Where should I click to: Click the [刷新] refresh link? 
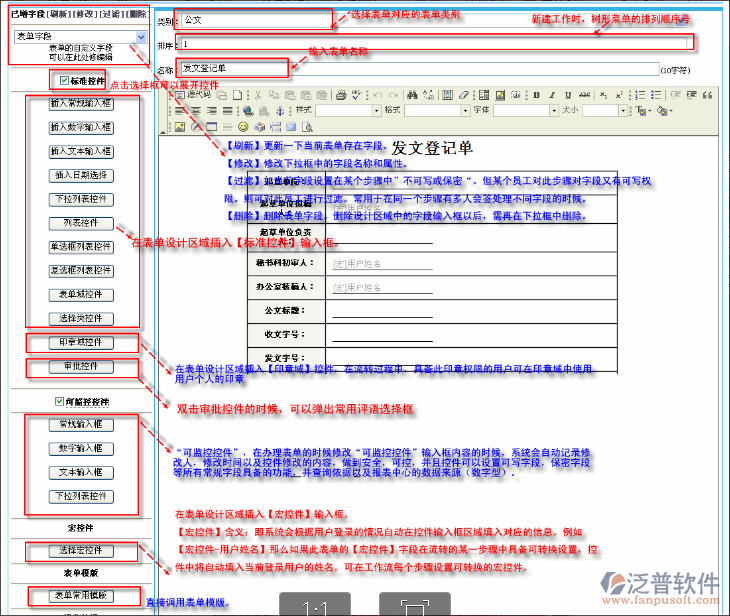(x=59, y=14)
